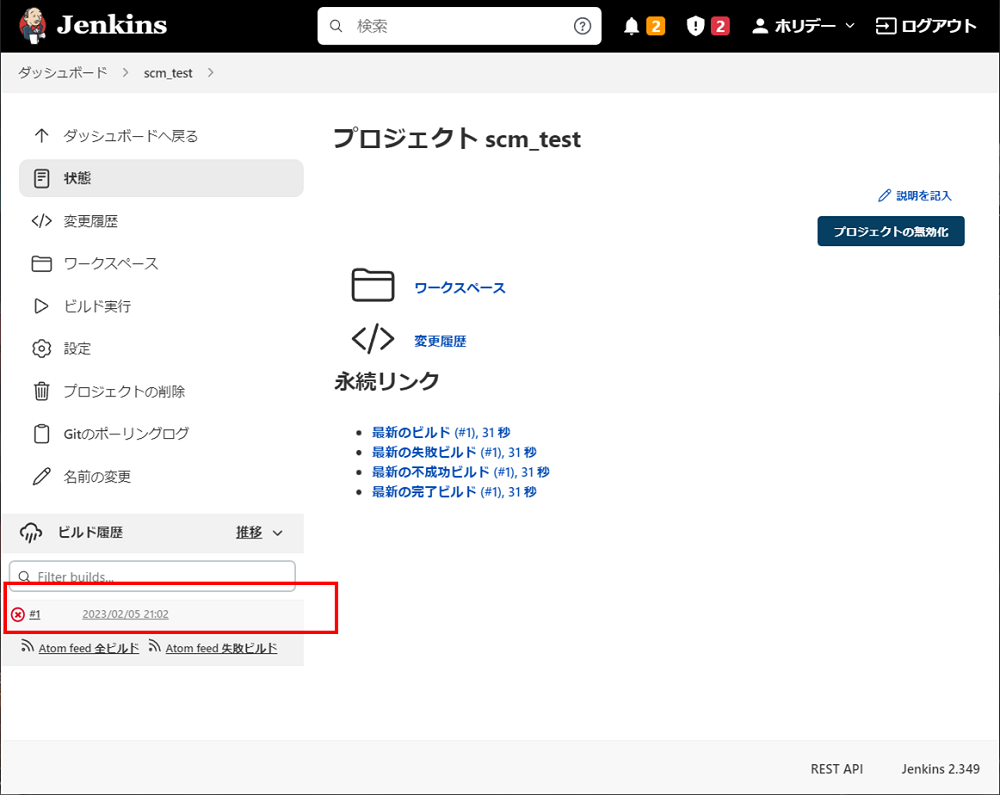Click the ログアウト link text
1000x795 pixels.
click(x=939, y=26)
